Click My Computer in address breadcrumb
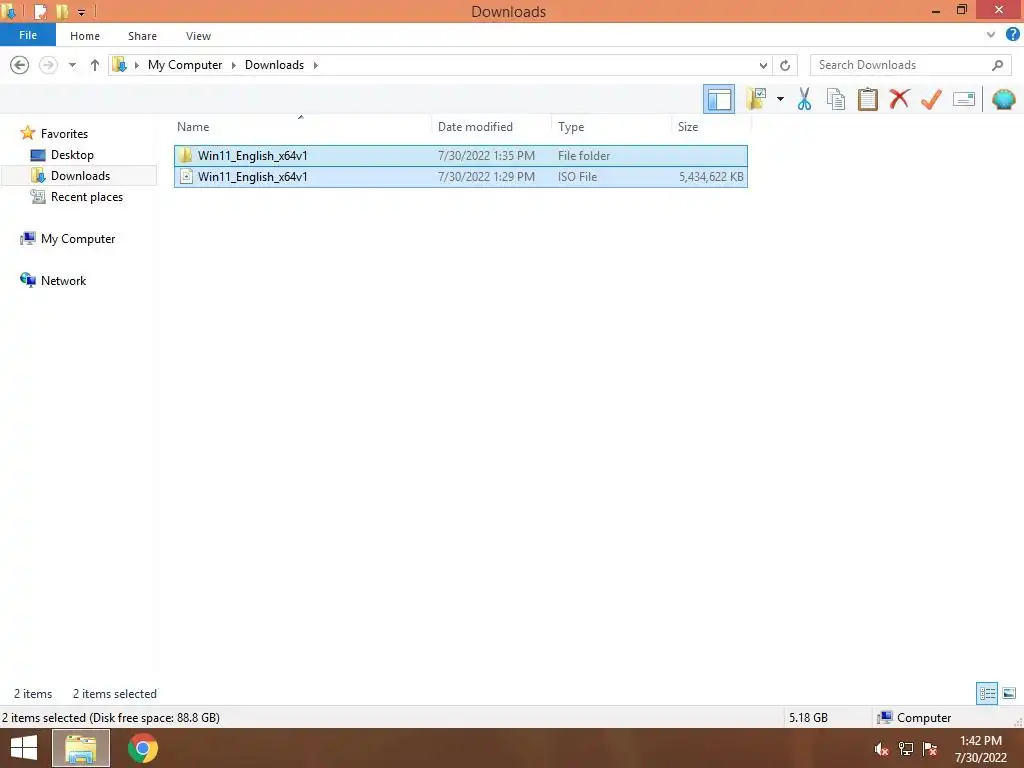This screenshot has height=768, width=1024. (185, 65)
